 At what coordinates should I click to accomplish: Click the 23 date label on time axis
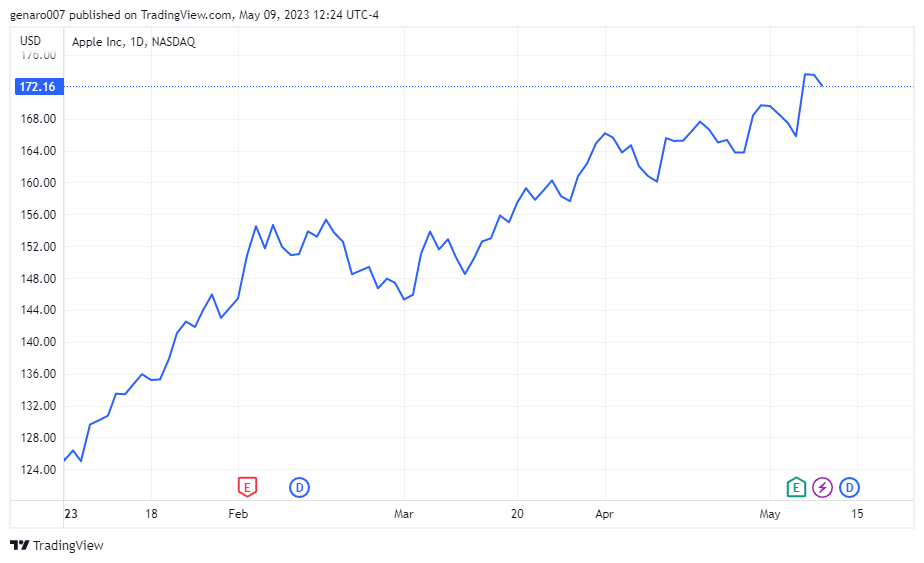(71, 513)
